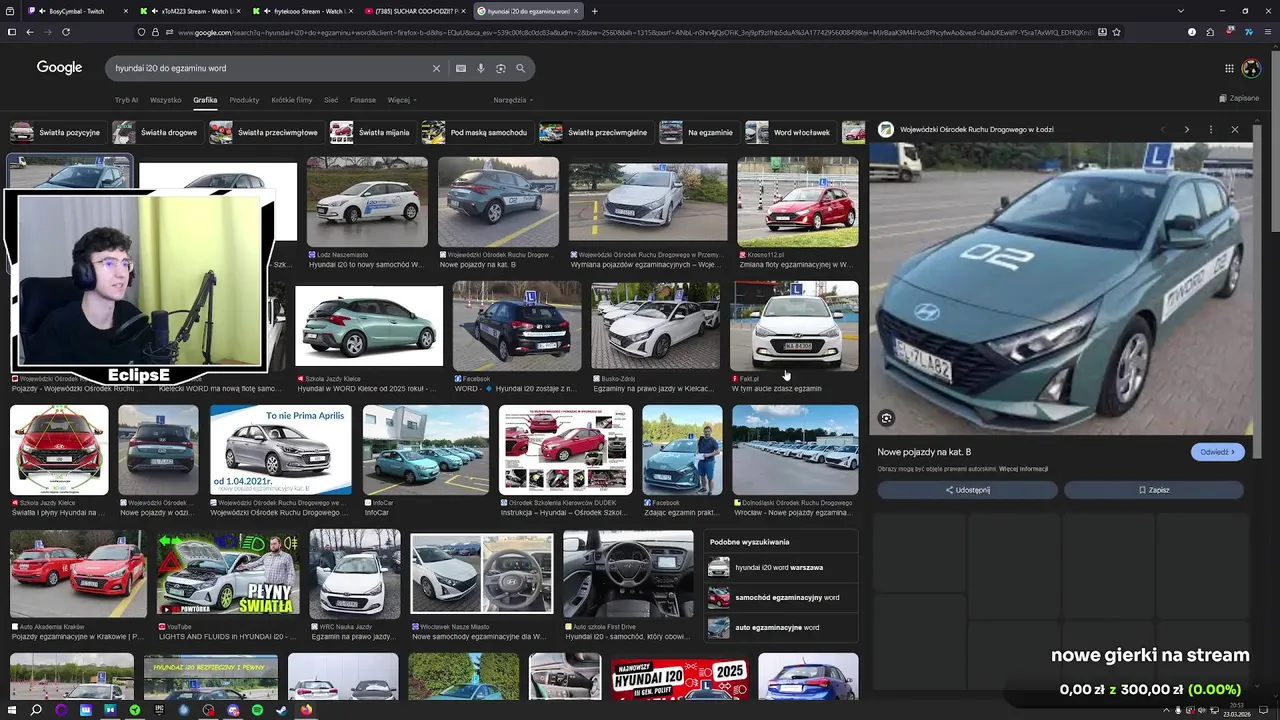Viewport: 1280px width, 720px height.
Task: Switch to the Krótkie filmy tab
Action: click(292, 100)
